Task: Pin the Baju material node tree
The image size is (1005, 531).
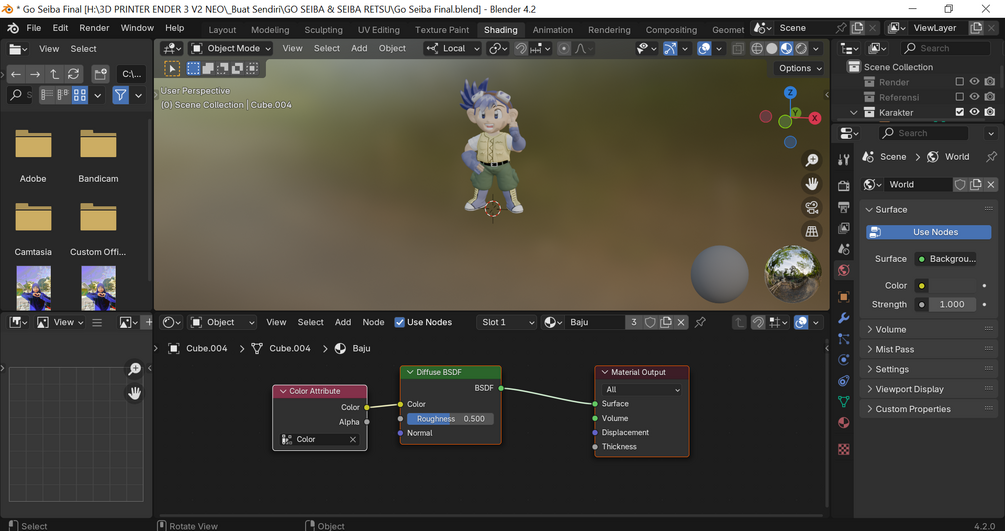Action: pos(700,322)
